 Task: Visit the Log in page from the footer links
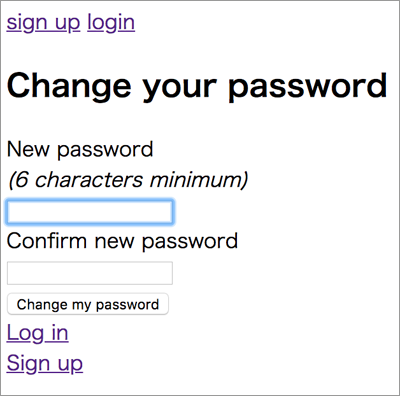38,333
